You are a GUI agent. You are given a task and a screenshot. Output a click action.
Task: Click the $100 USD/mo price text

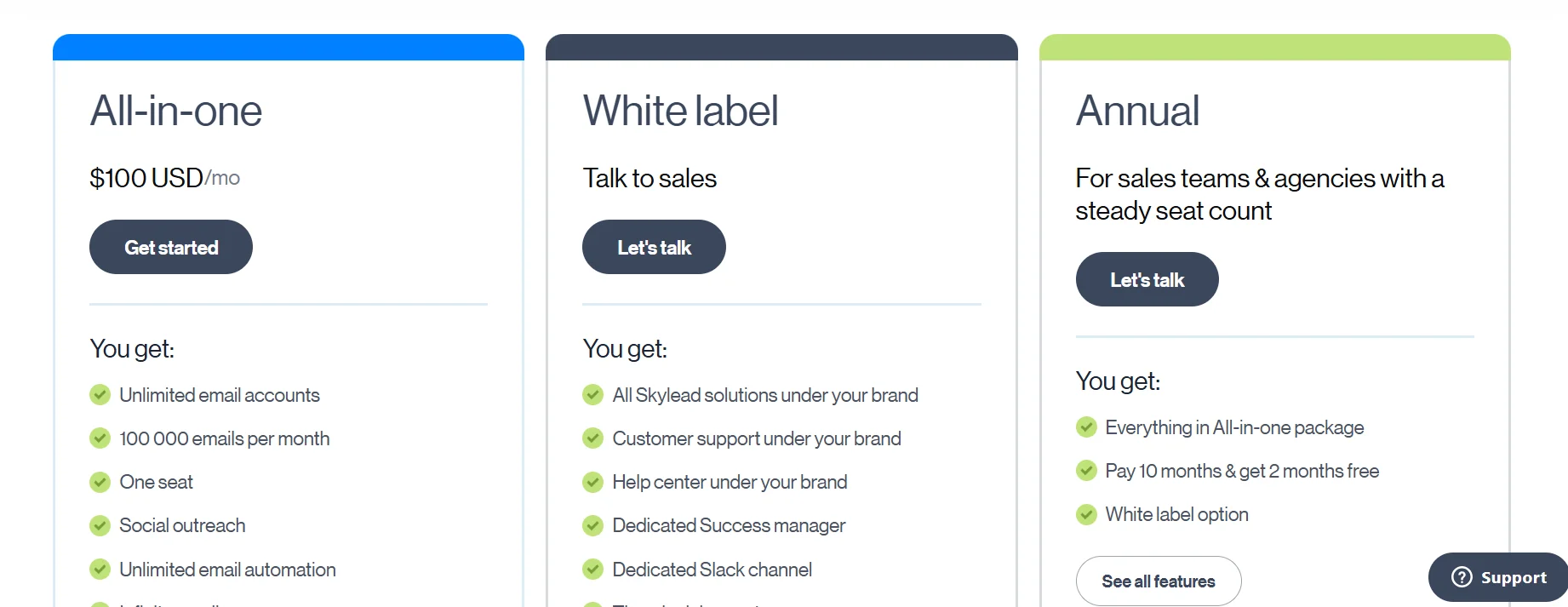(164, 177)
